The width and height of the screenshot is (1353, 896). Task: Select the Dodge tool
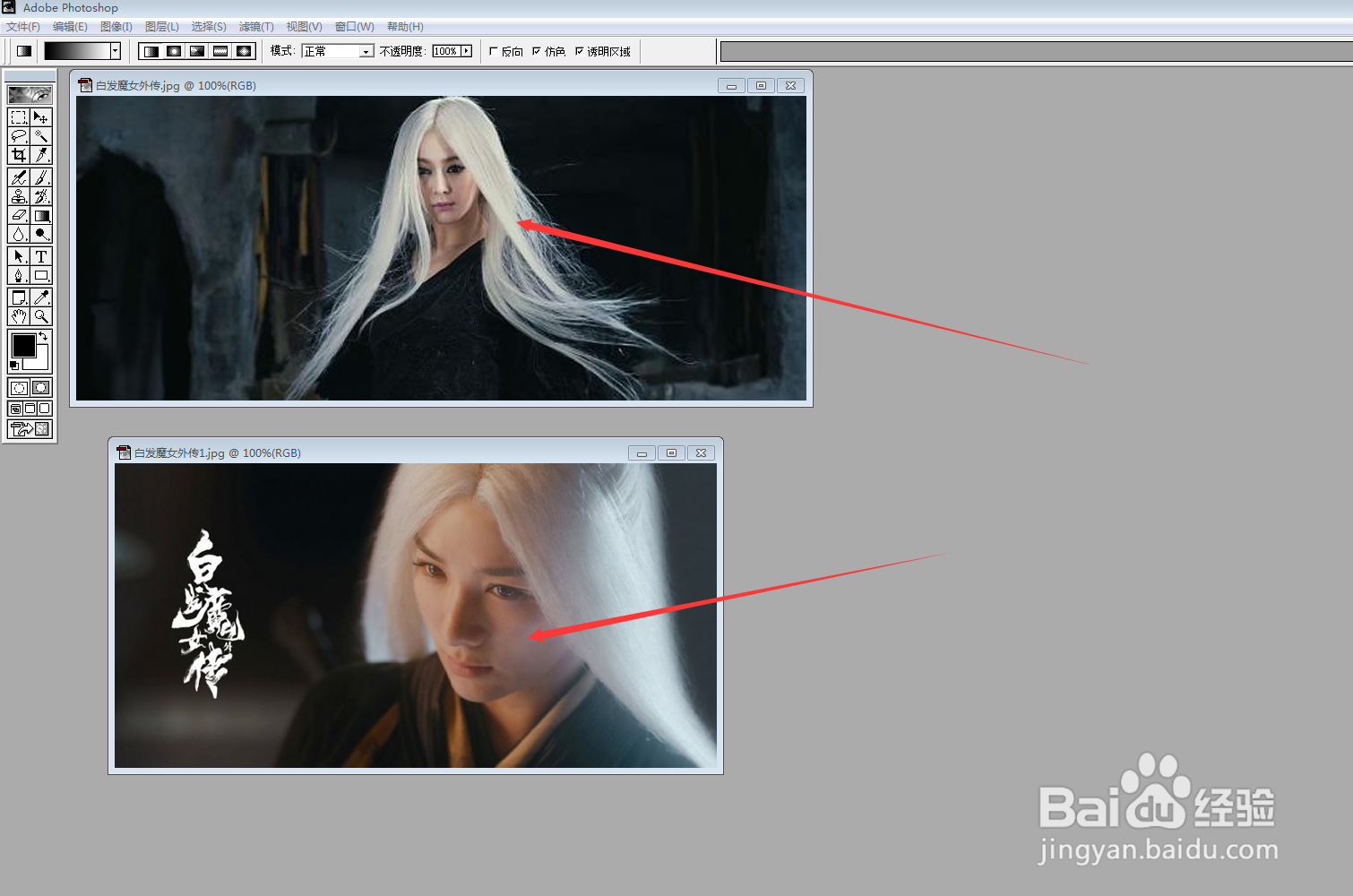point(41,234)
